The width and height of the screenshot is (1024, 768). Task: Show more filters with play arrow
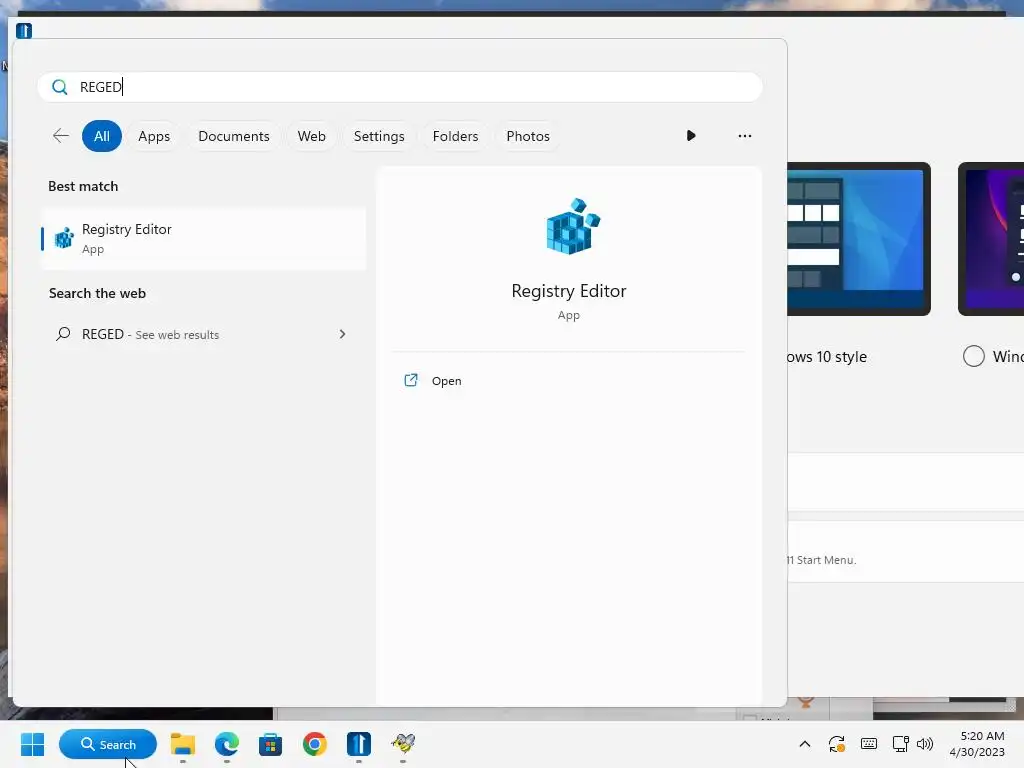tap(691, 136)
